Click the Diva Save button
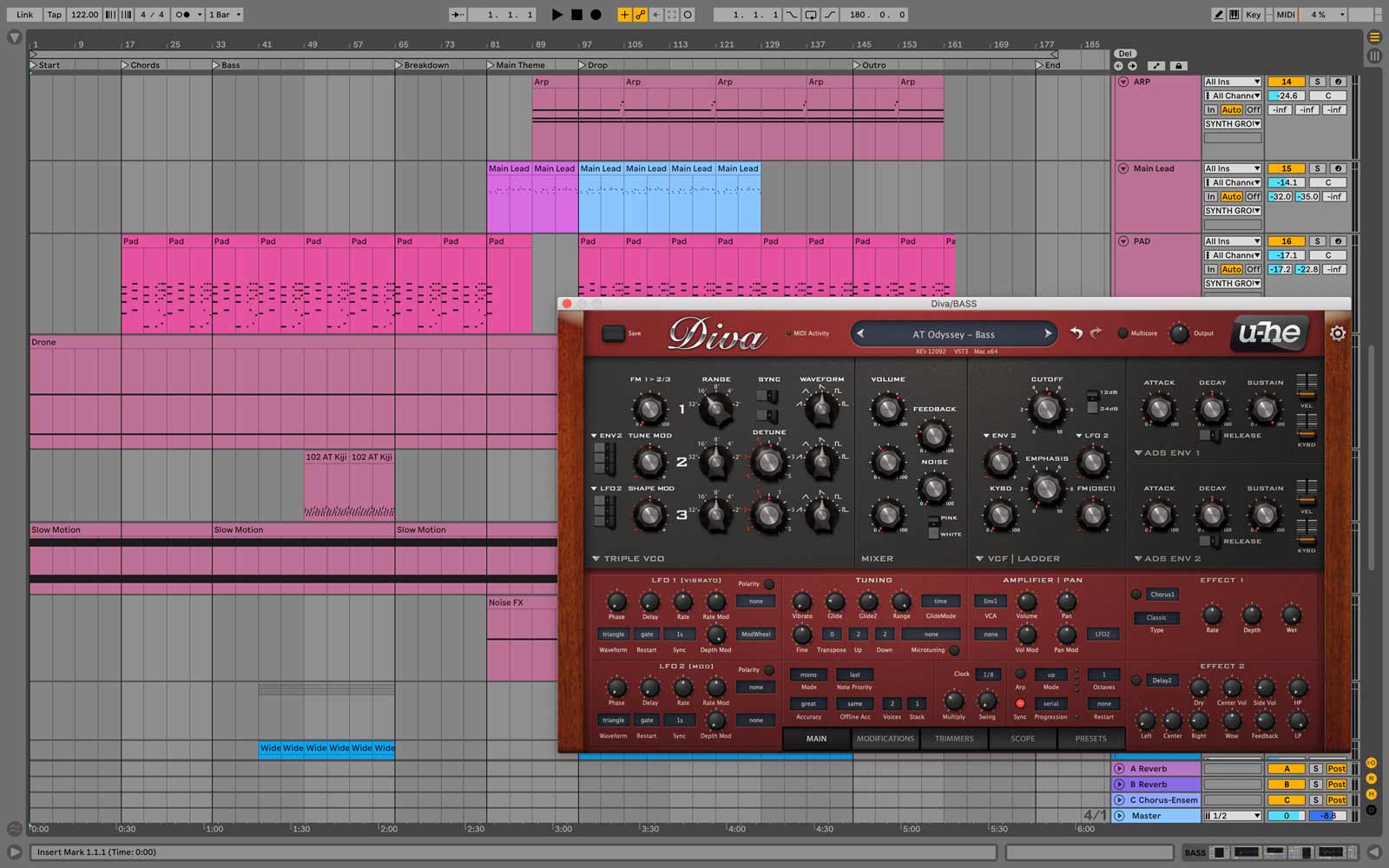 click(614, 333)
